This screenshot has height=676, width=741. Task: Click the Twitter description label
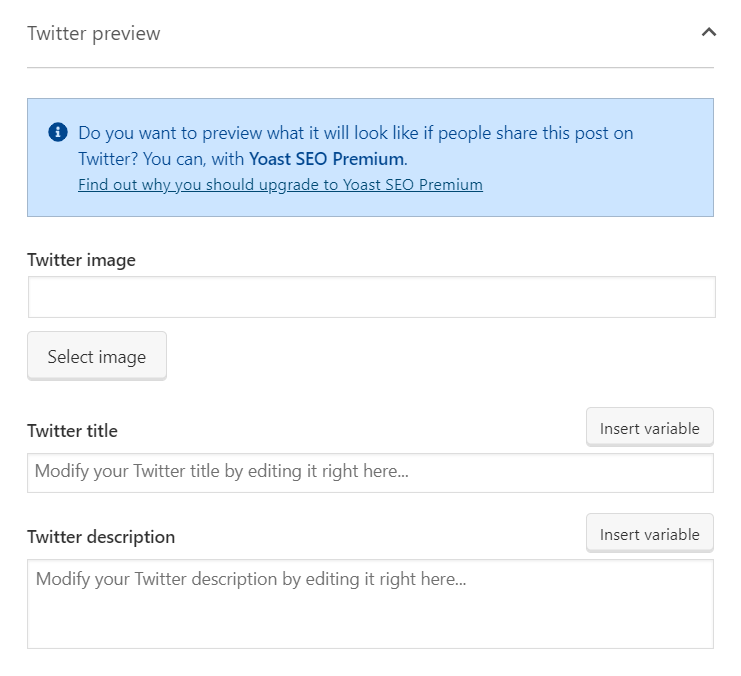pos(101,537)
